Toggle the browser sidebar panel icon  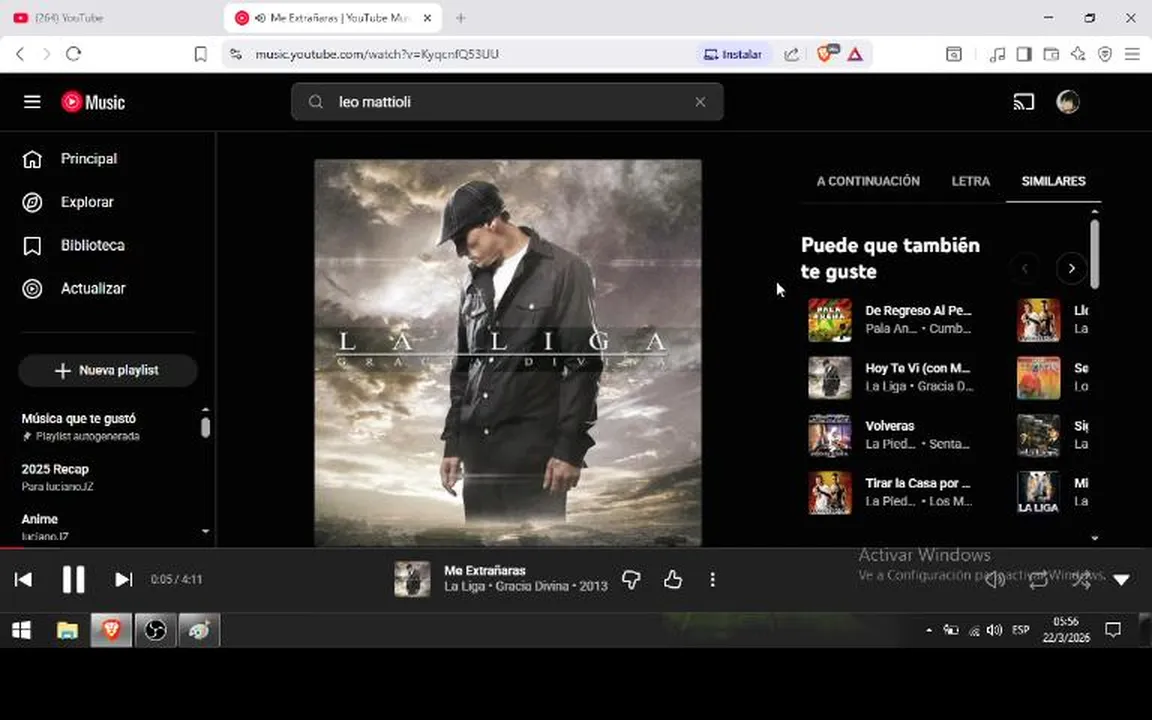(1023, 54)
